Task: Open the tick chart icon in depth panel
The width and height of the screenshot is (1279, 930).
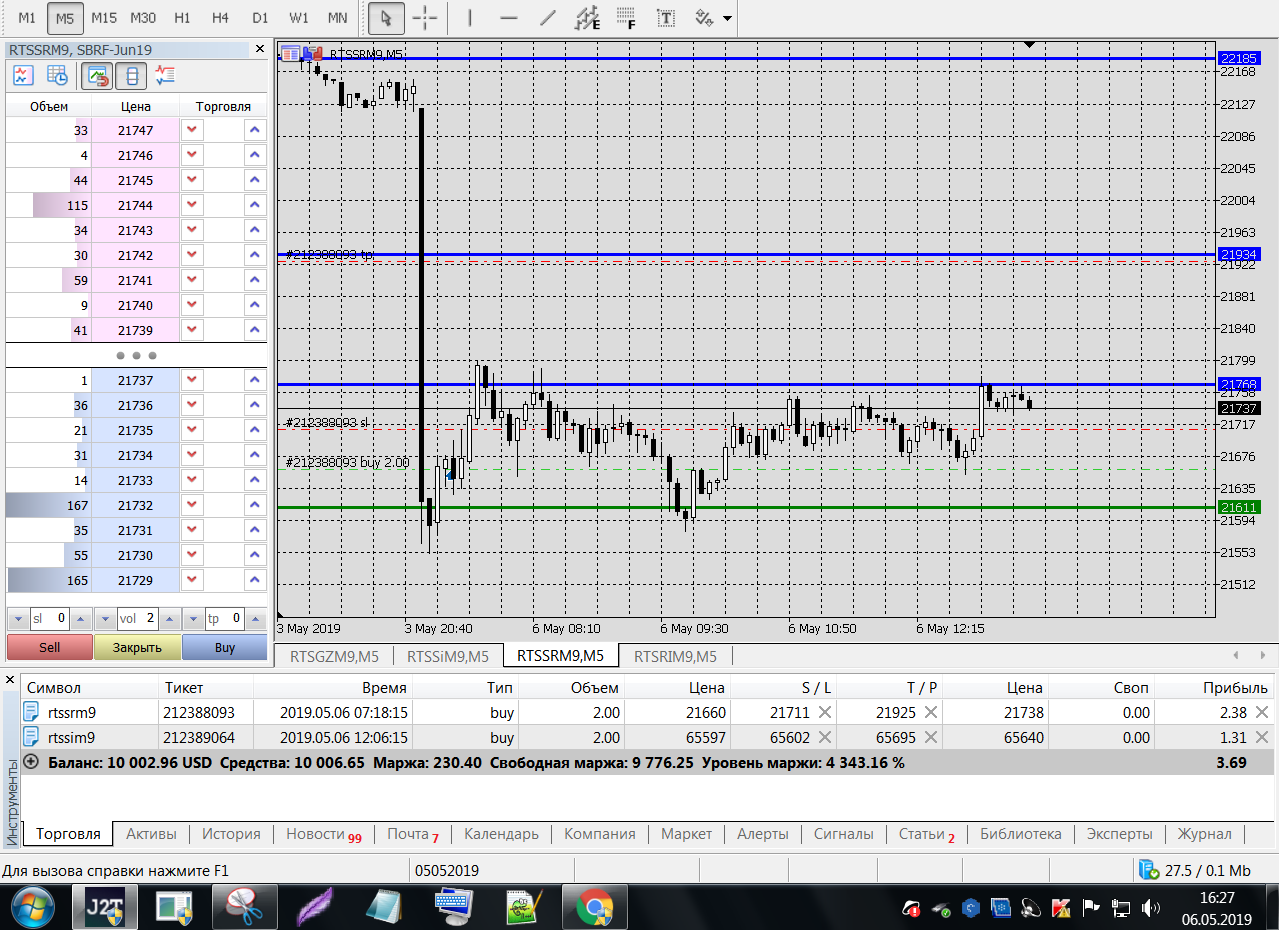Action: coord(23,75)
